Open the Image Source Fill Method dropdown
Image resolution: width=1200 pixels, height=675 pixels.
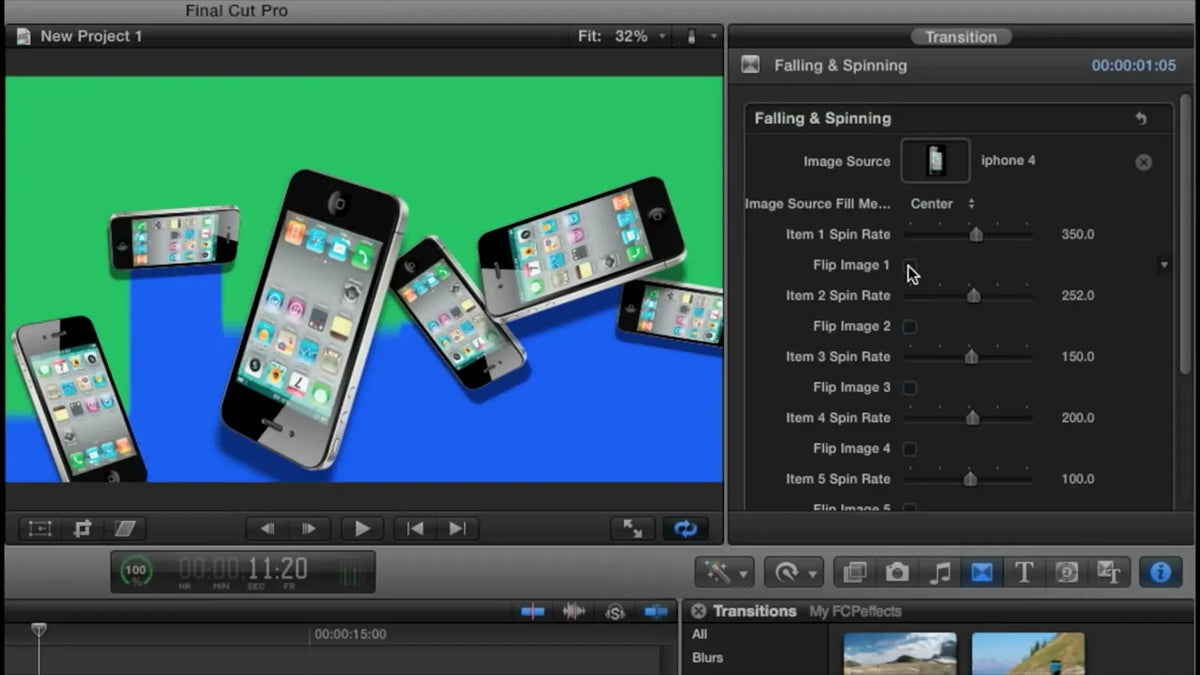942,203
